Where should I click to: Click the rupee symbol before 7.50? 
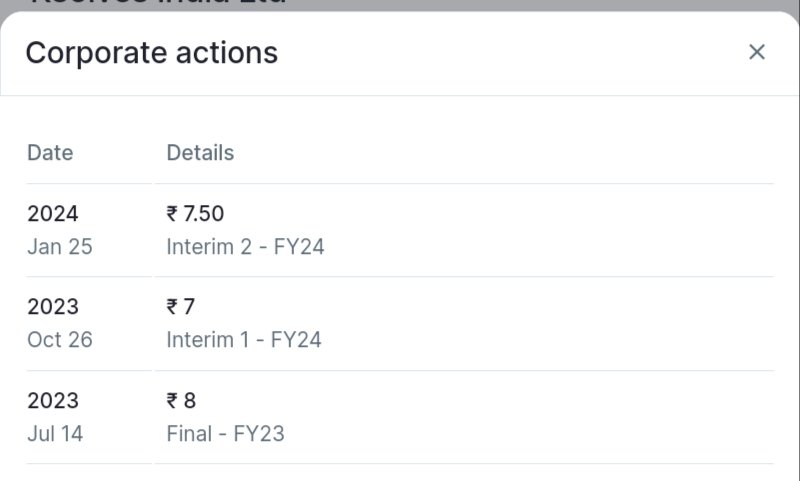click(172, 213)
